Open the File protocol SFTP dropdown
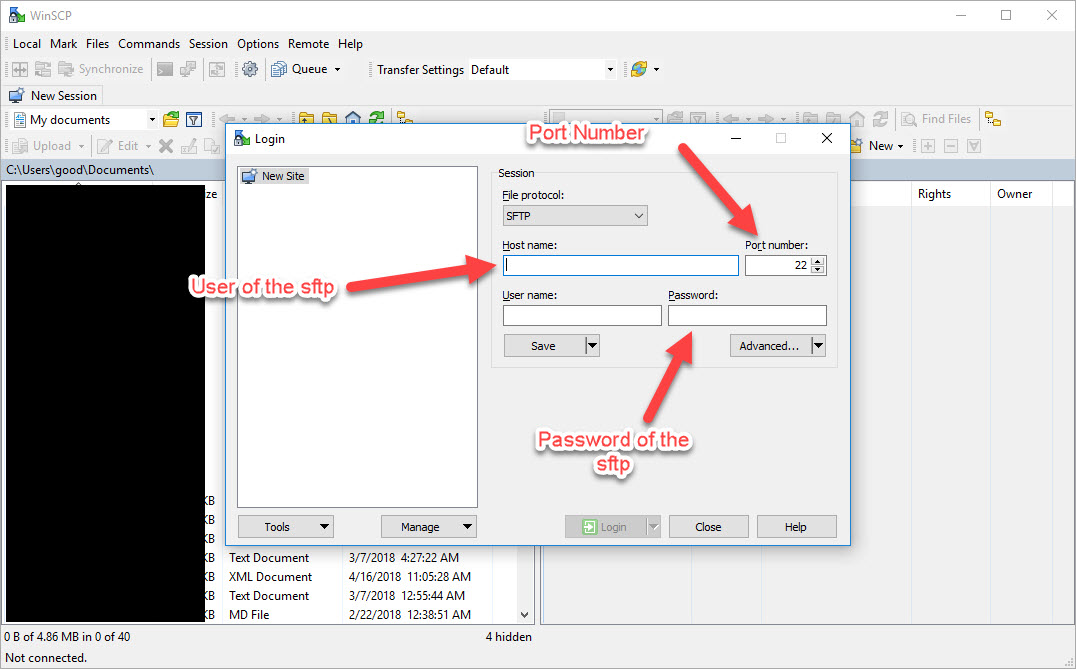1076x669 pixels. coord(575,216)
